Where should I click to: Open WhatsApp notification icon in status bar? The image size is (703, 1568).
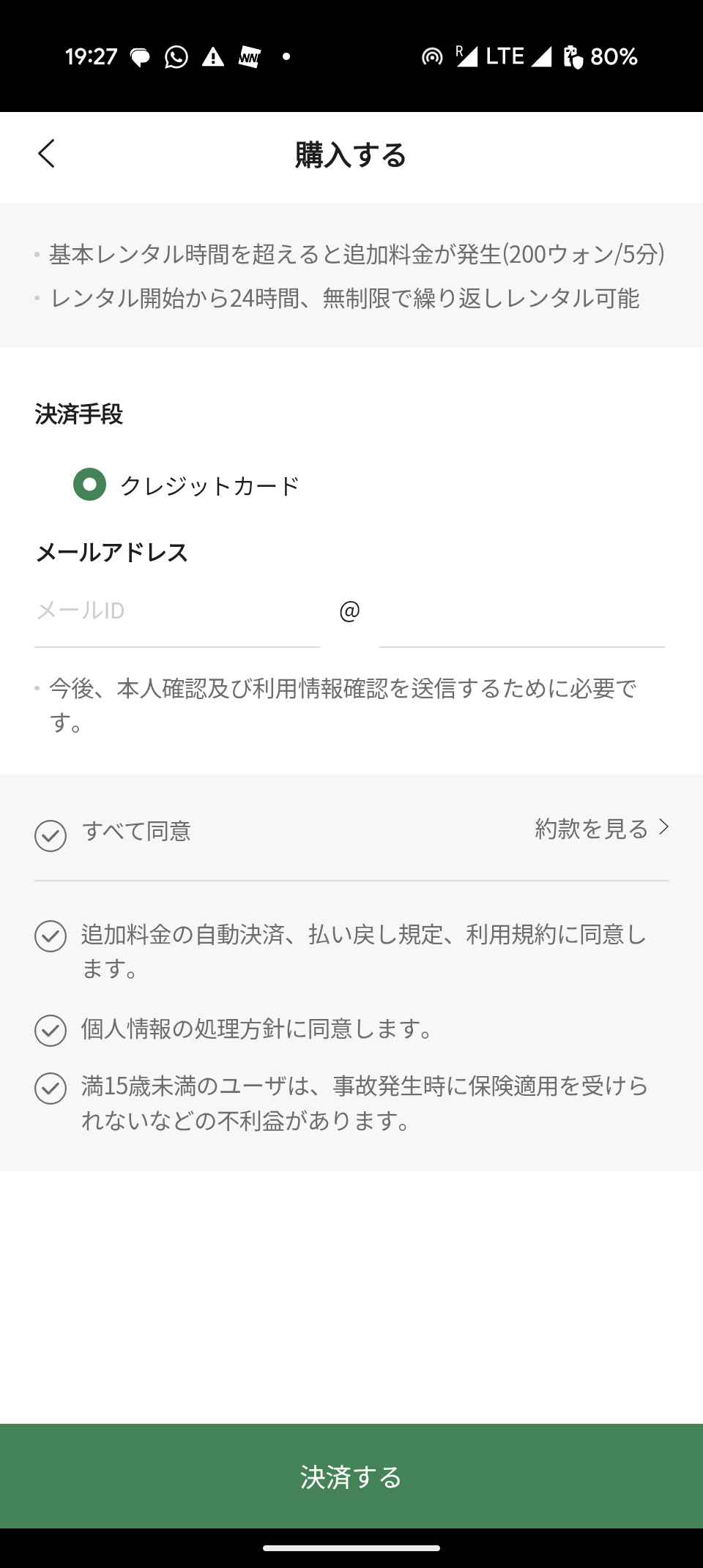pyautogui.click(x=176, y=56)
